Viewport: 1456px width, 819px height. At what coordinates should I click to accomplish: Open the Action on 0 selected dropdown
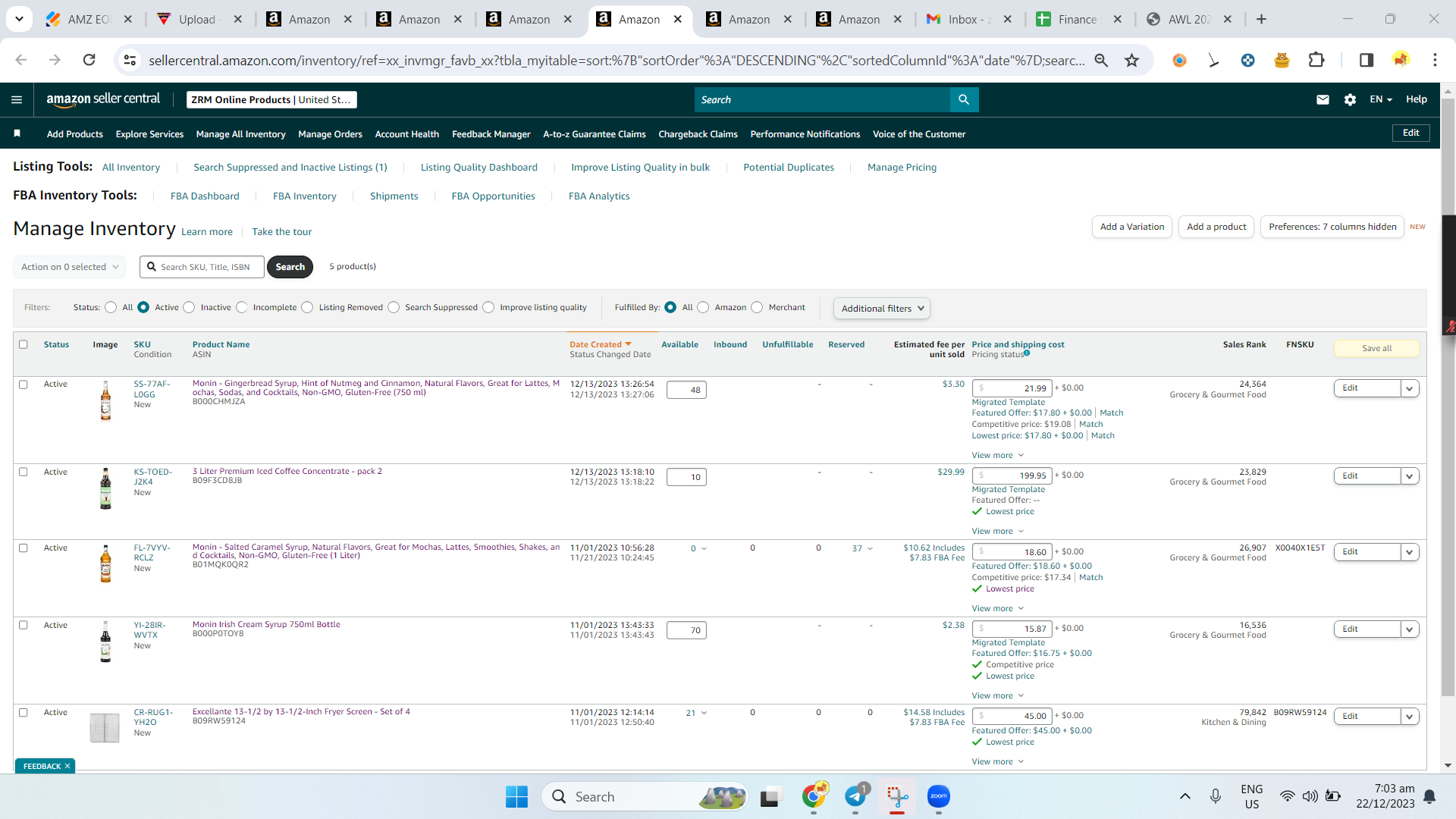[x=69, y=267]
